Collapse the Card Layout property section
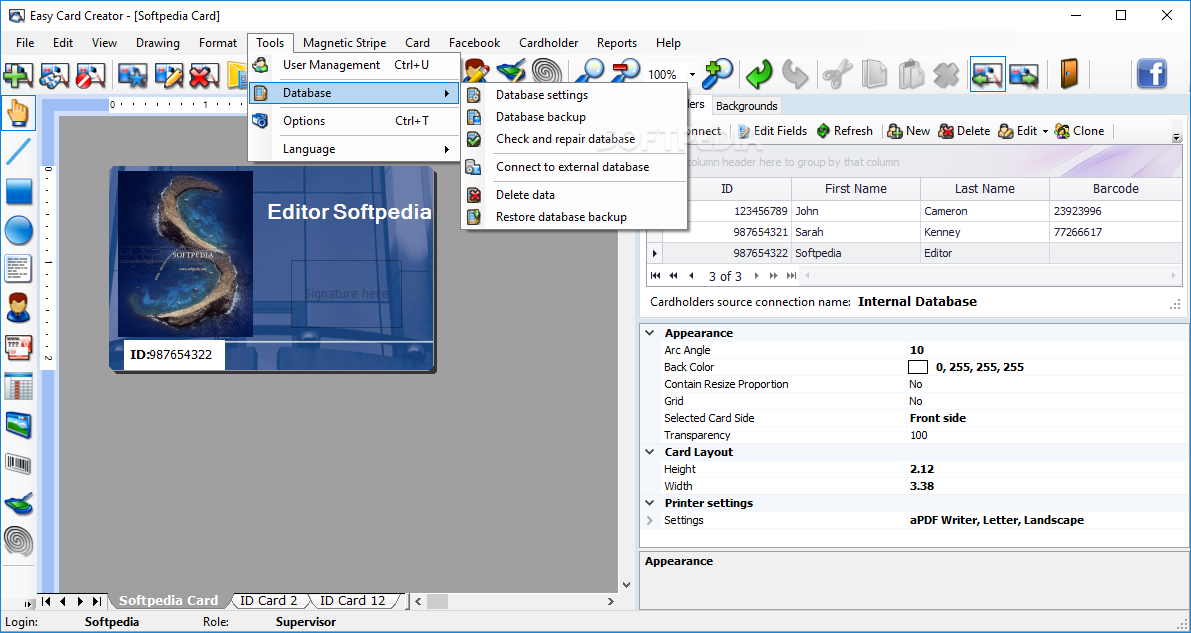Screen dimensions: 1191x633 [649, 451]
